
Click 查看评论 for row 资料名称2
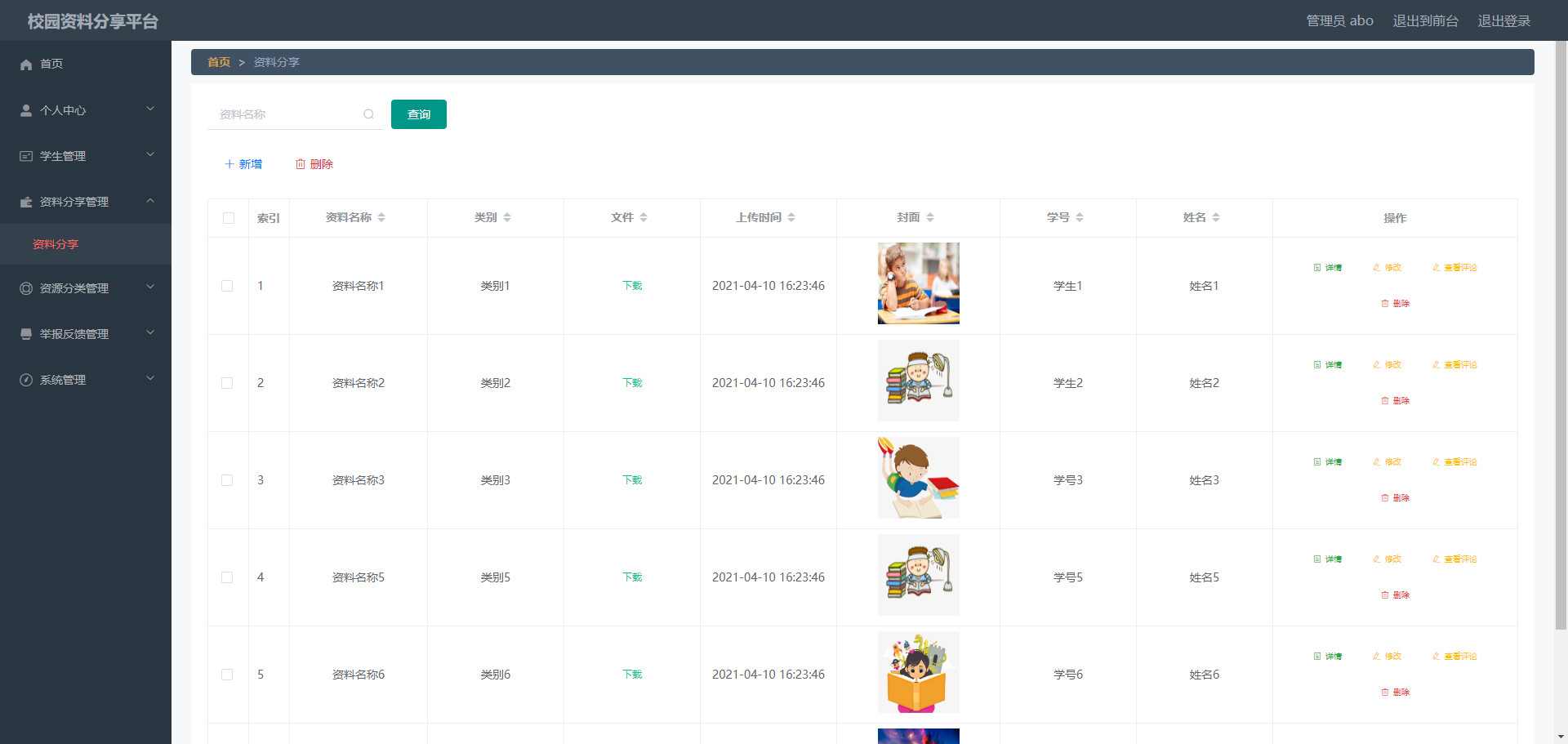click(x=1454, y=365)
